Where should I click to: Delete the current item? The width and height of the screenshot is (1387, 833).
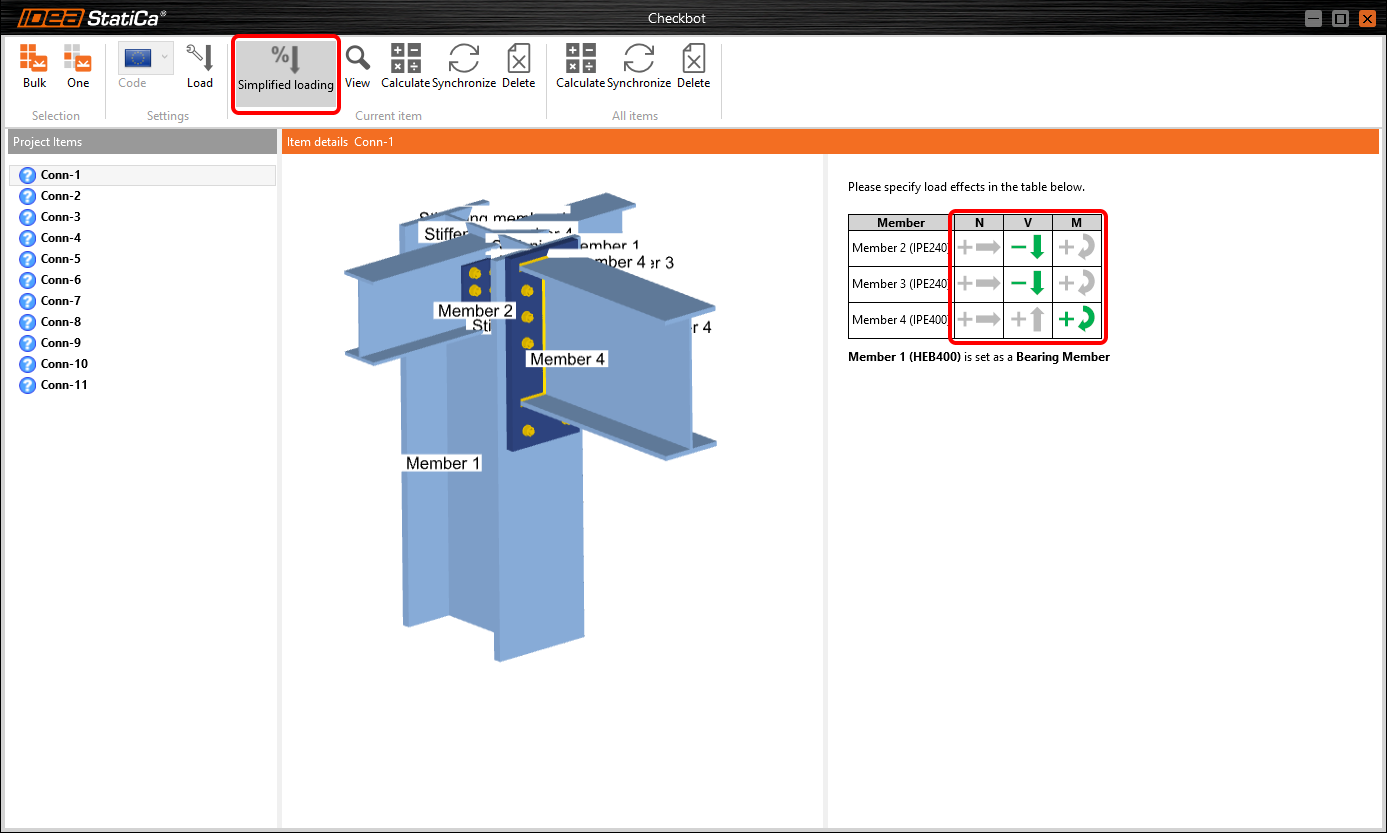click(x=519, y=66)
